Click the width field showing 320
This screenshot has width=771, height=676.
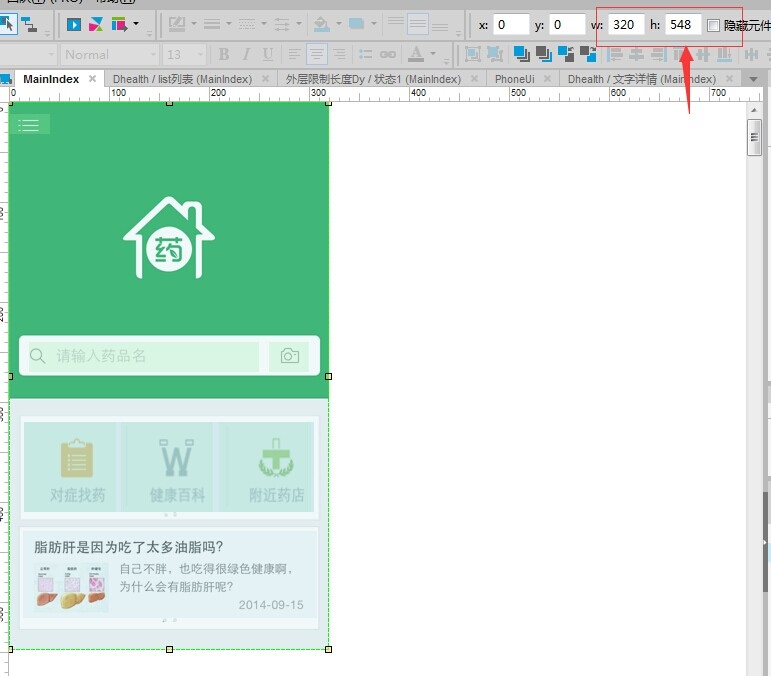626,25
